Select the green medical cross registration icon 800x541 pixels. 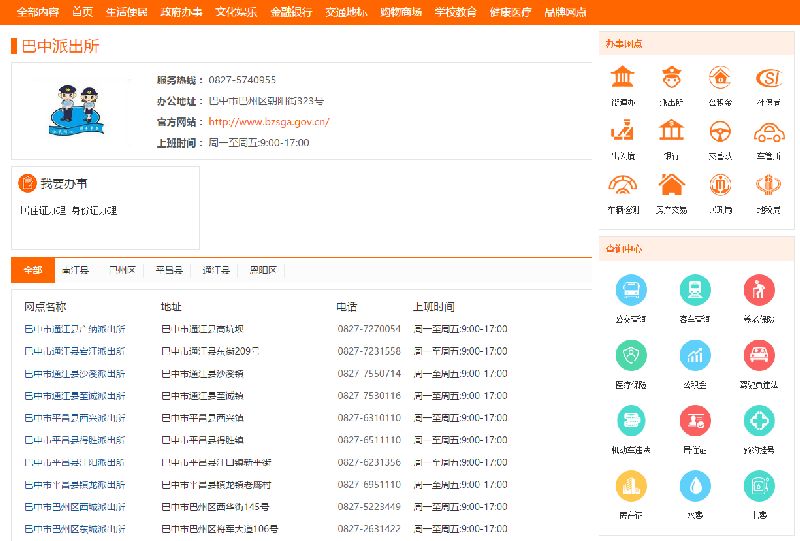pos(759,420)
